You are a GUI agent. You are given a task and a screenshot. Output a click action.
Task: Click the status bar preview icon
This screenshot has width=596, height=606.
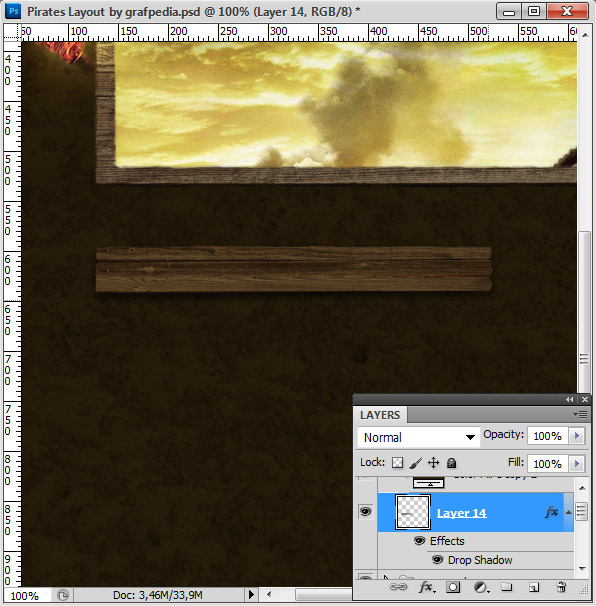[63, 595]
